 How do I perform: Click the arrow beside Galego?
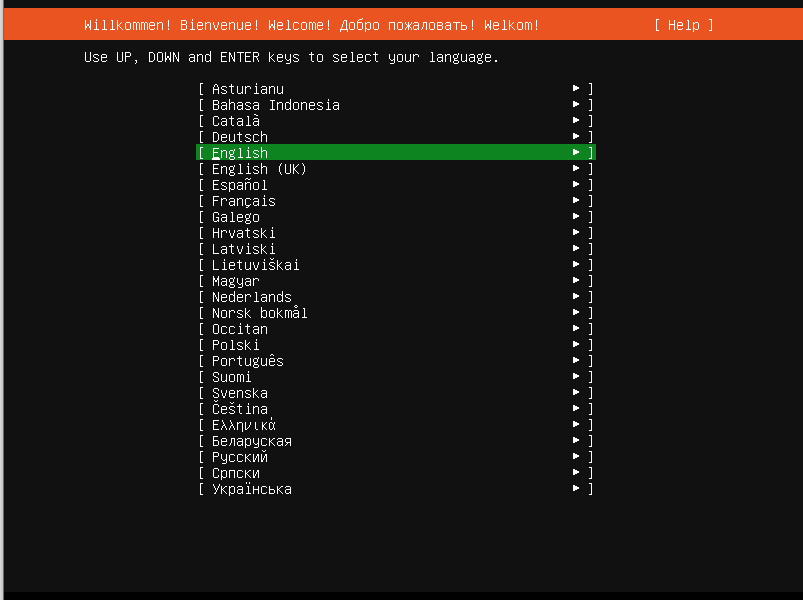pyautogui.click(x=576, y=217)
